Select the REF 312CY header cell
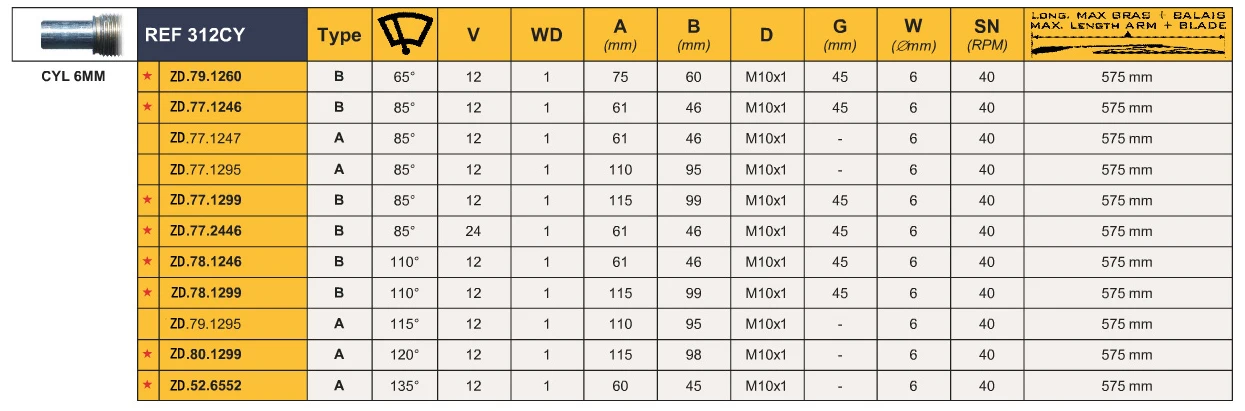This screenshot has height=411, width=1245. 222,35
